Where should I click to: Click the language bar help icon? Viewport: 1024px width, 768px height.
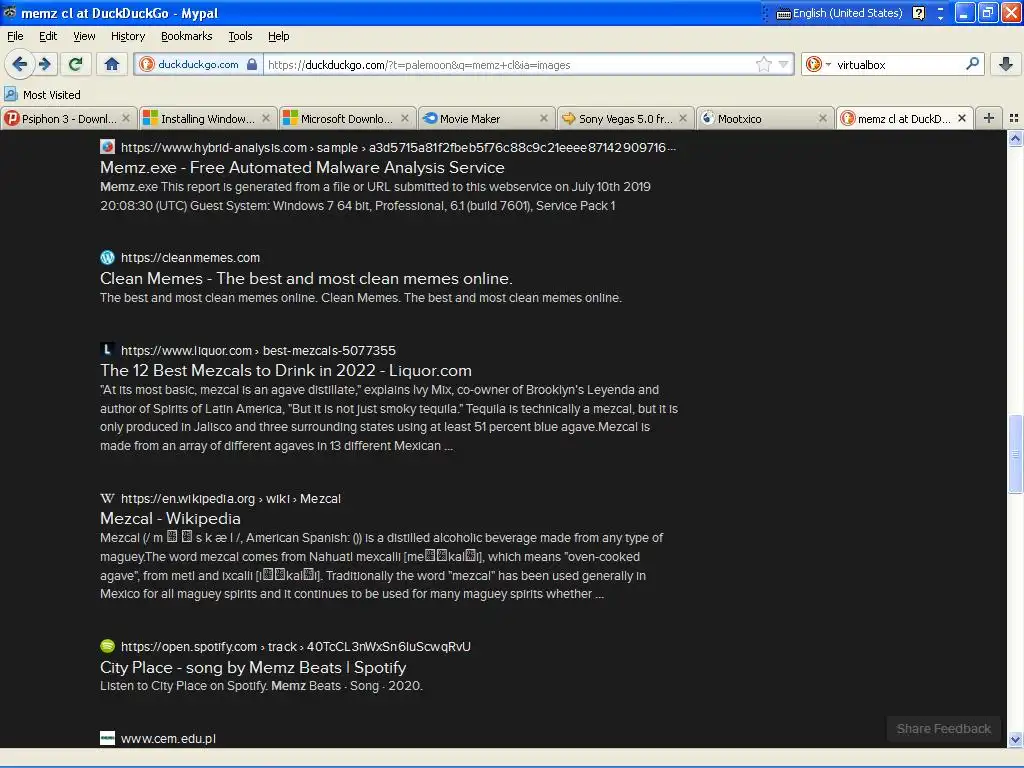(x=919, y=13)
